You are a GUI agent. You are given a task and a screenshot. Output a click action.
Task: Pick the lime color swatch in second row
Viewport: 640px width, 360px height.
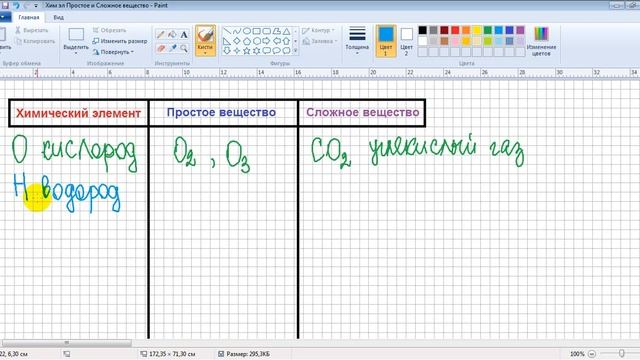[488, 41]
